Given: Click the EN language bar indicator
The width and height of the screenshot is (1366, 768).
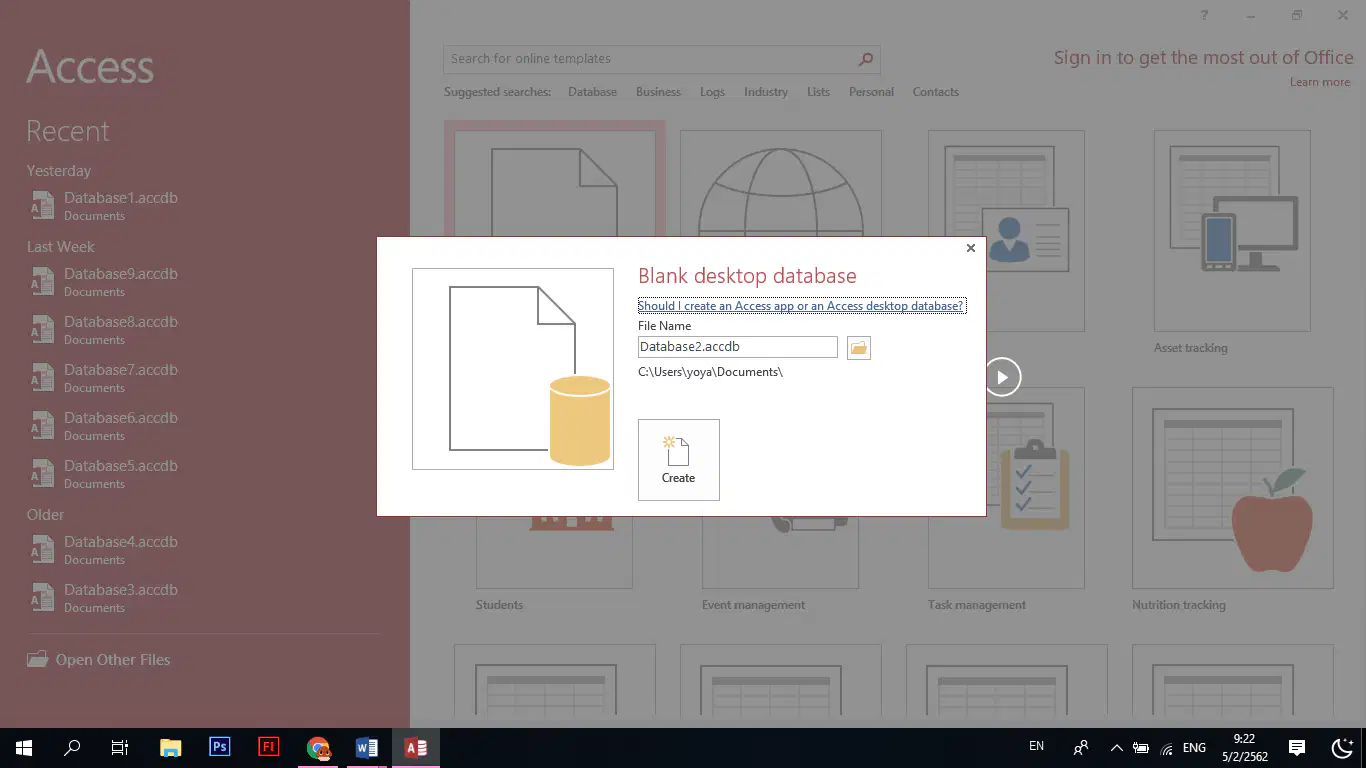Looking at the screenshot, I should pos(1036,746).
